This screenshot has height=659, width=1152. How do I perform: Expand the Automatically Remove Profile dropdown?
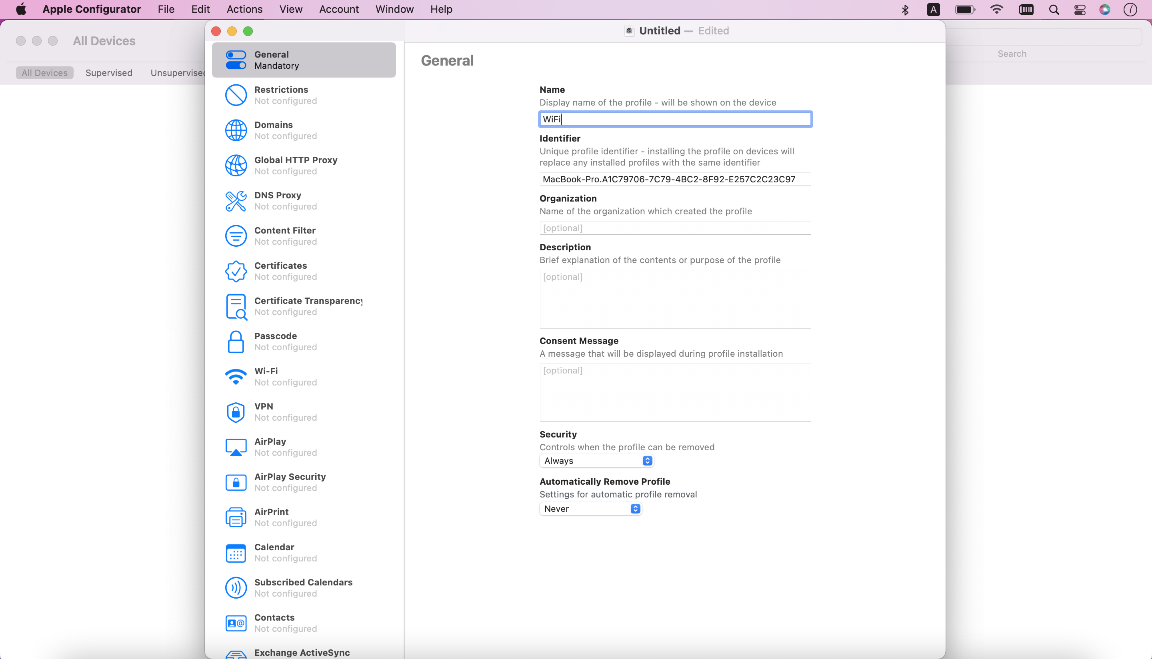[x=590, y=509]
